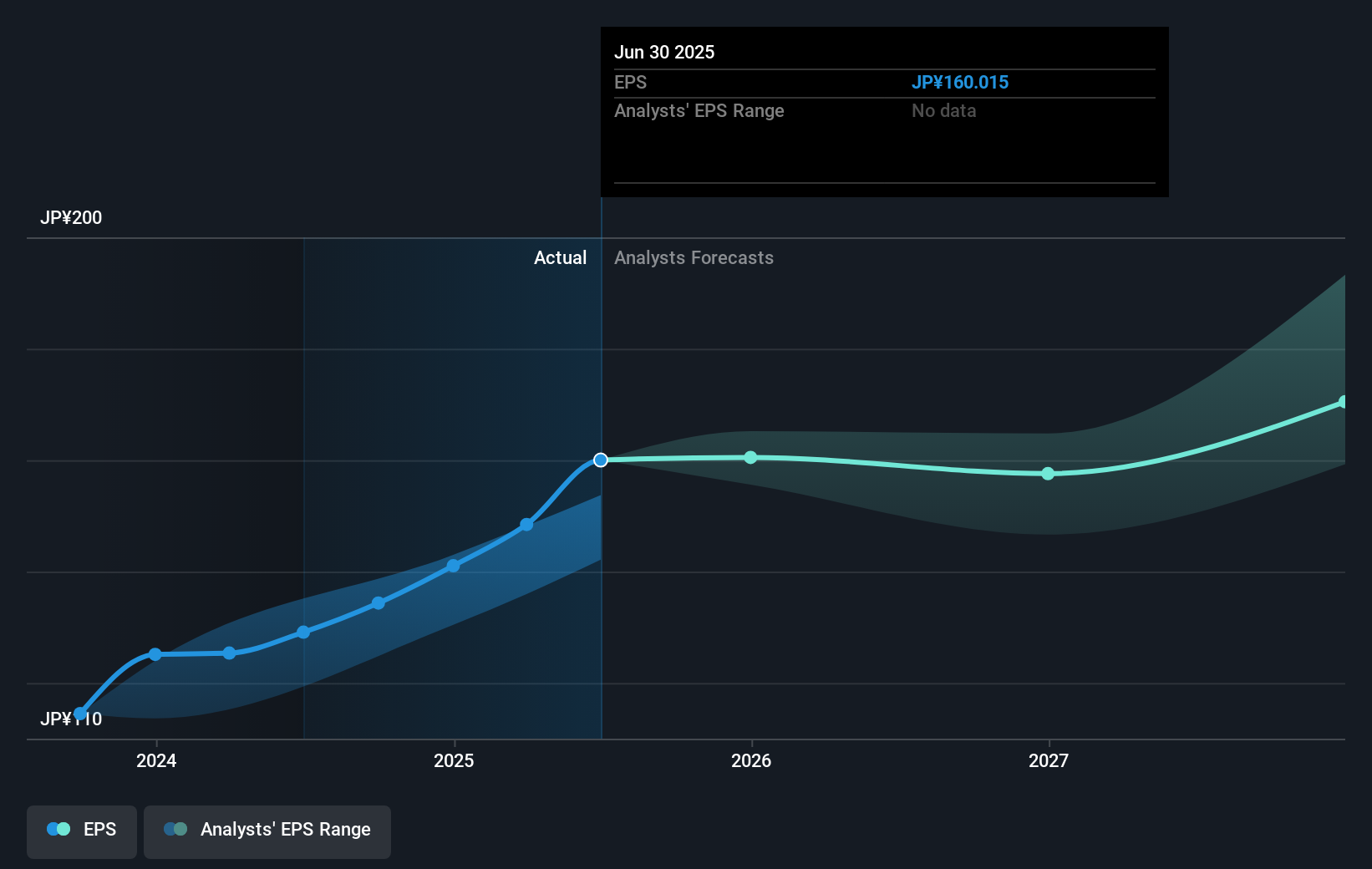Click the forecast data point above 2027
This screenshot has height=869, width=1372.
click(x=1048, y=474)
